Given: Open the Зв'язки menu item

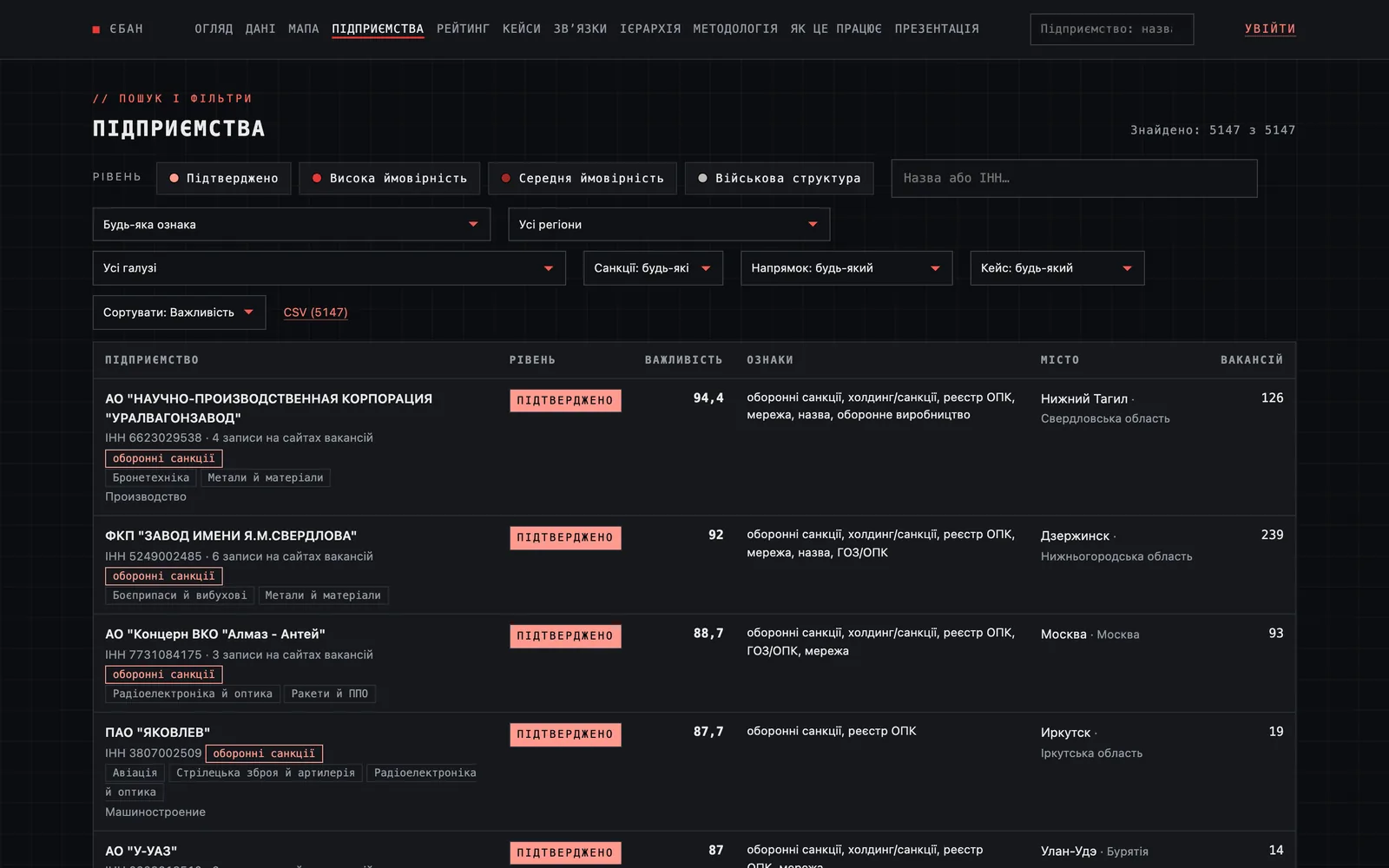Looking at the screenshot, I should pyautogui.click(x=581, y=29).
